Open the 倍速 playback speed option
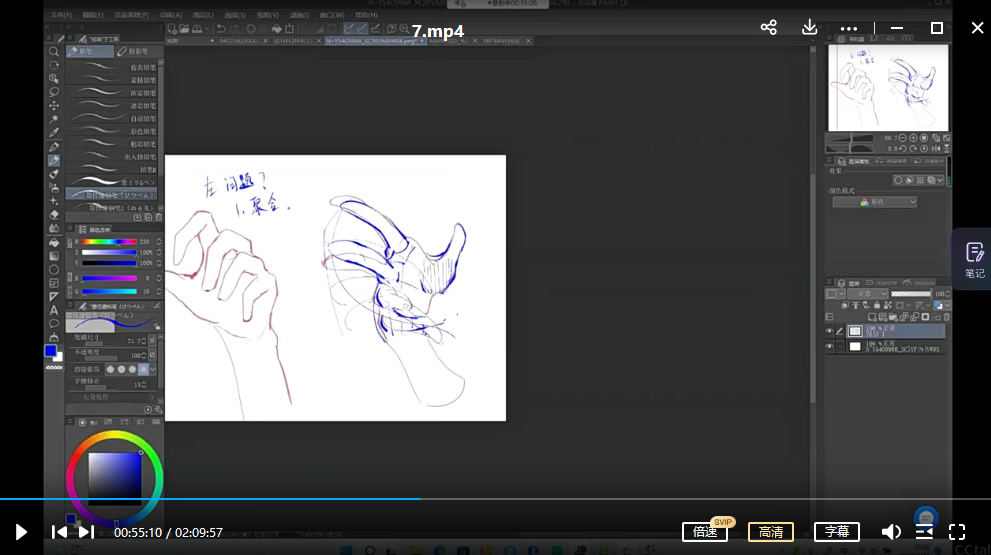 706,532
